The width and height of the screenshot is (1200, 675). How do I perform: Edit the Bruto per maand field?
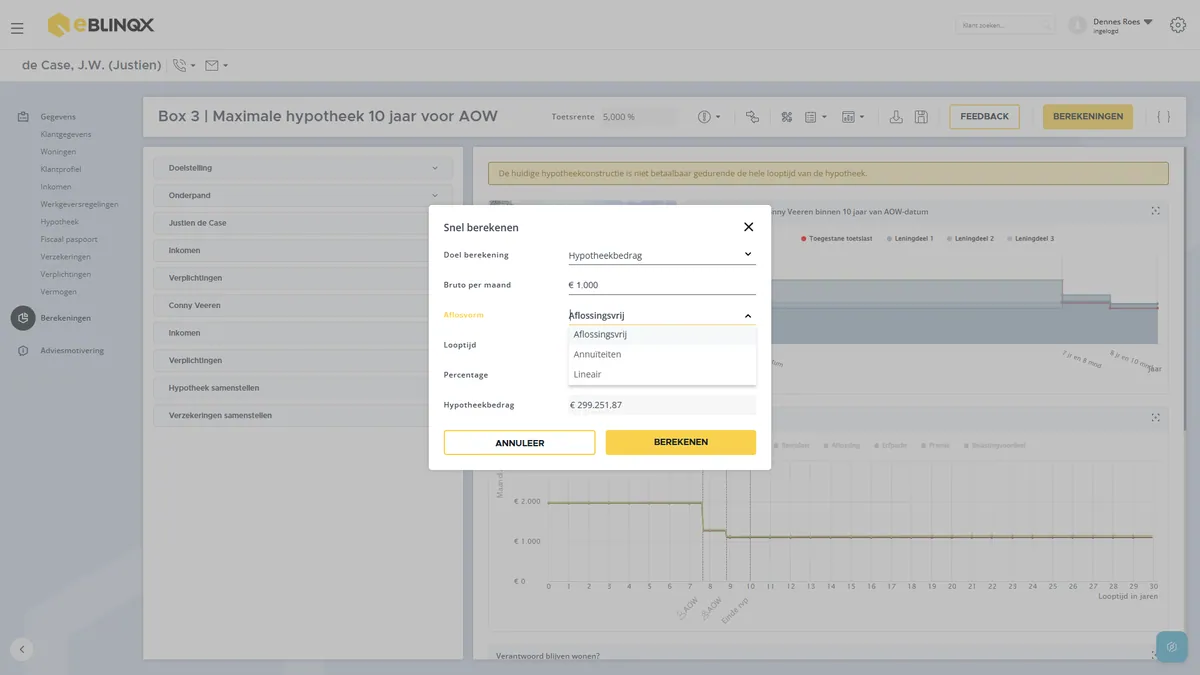tap(662, 285)
